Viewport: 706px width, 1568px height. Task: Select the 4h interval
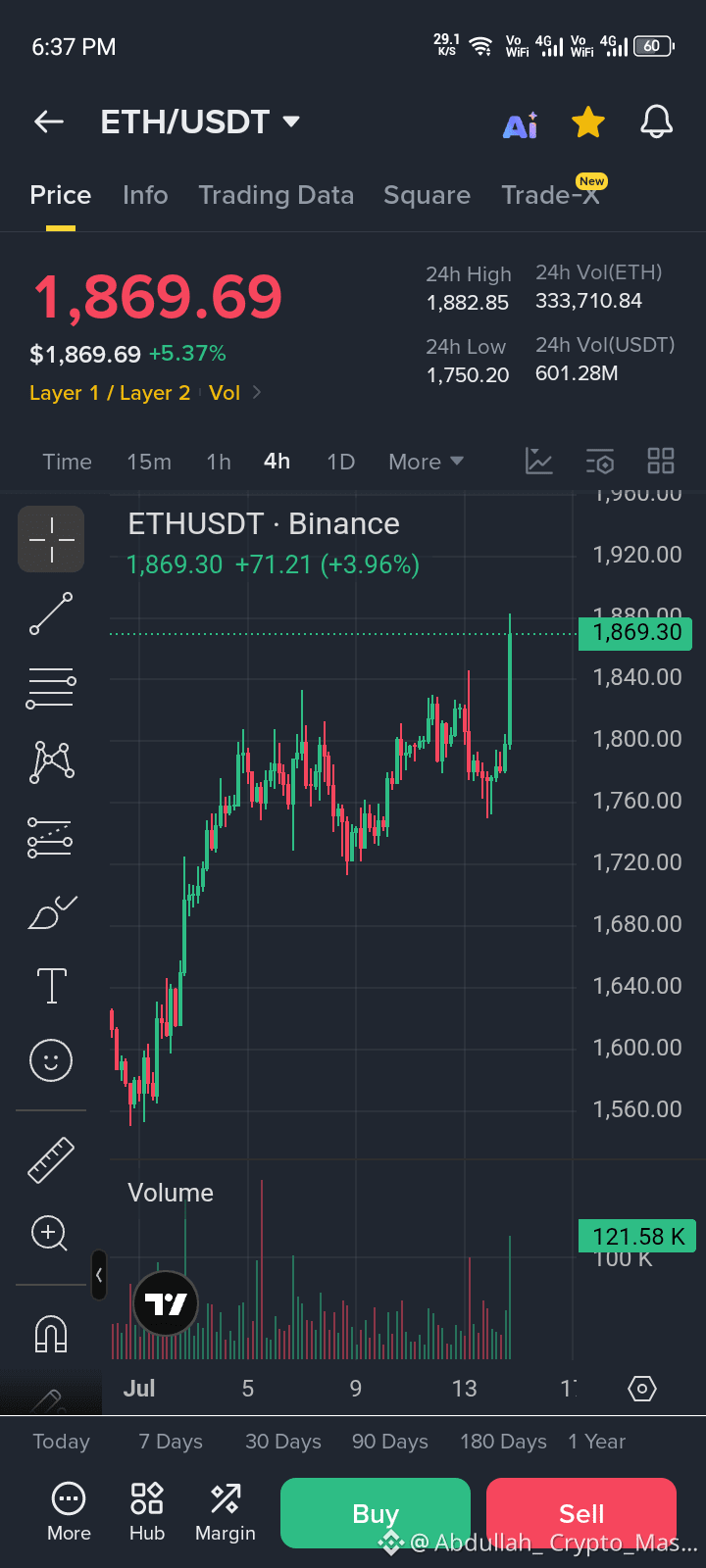[x=277, y=461]
